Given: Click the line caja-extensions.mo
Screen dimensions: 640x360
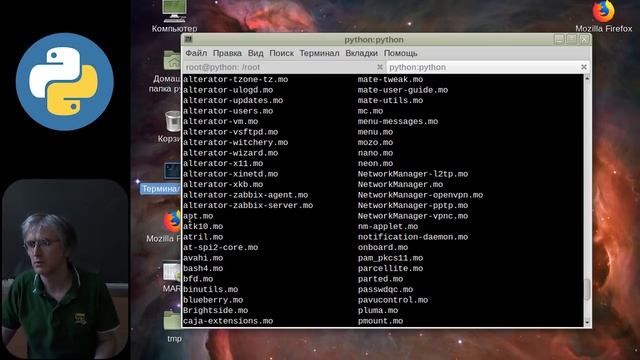Looking at the screenshot, I should (x=228, y=321).
